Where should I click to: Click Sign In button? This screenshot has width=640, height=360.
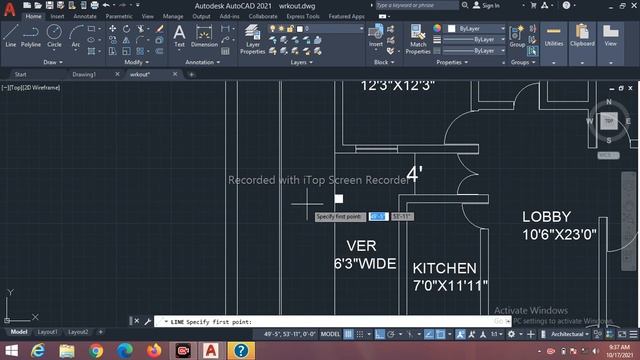486,5
